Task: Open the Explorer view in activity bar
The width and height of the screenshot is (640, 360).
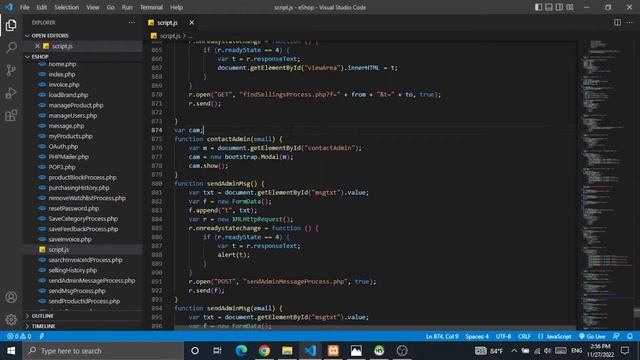Action: (x=11, y=25)
